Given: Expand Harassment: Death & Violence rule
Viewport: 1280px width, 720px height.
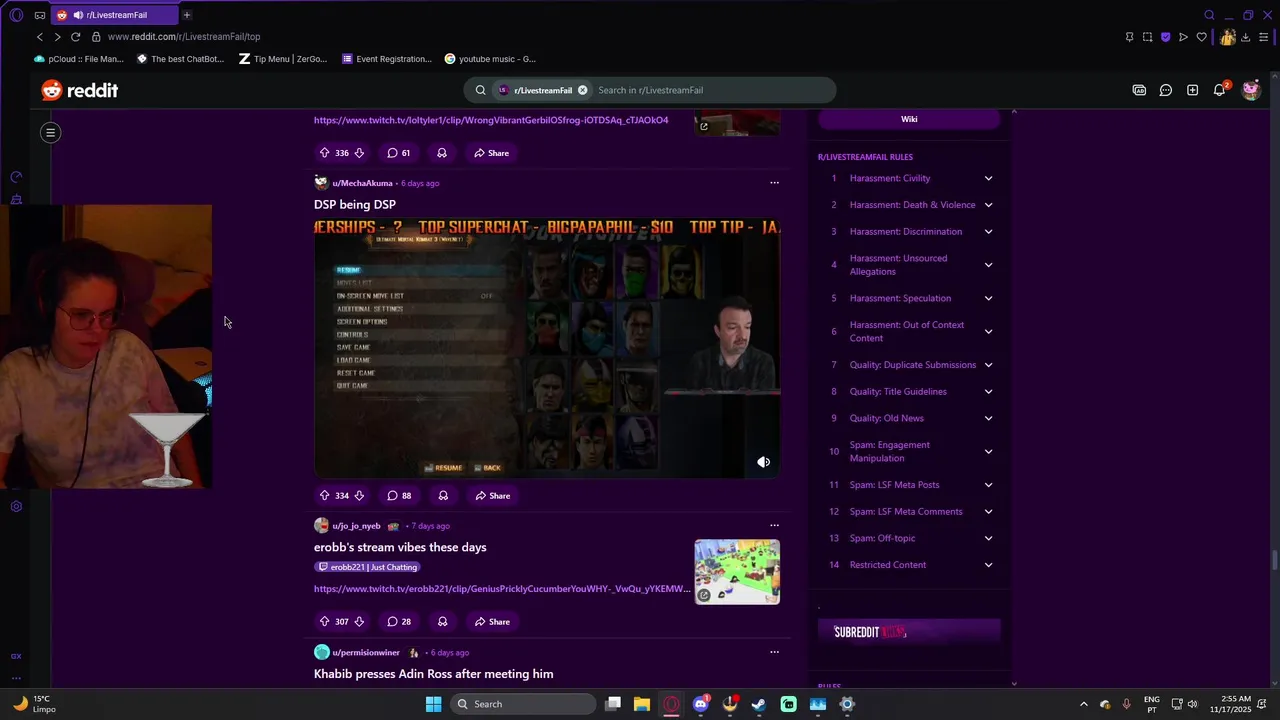Looking at the screenshot, I should point(988,205).
